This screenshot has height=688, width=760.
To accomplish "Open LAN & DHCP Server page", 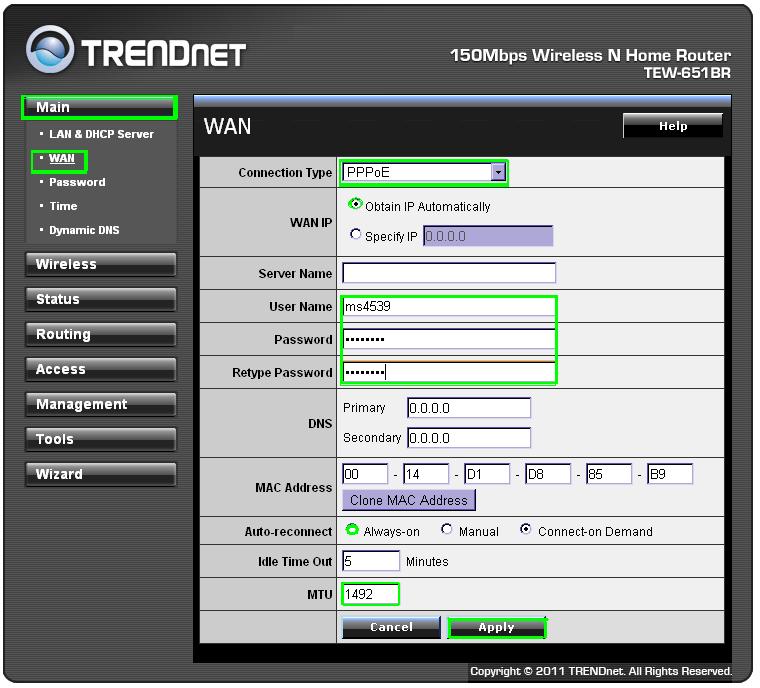I will (101, 134).
